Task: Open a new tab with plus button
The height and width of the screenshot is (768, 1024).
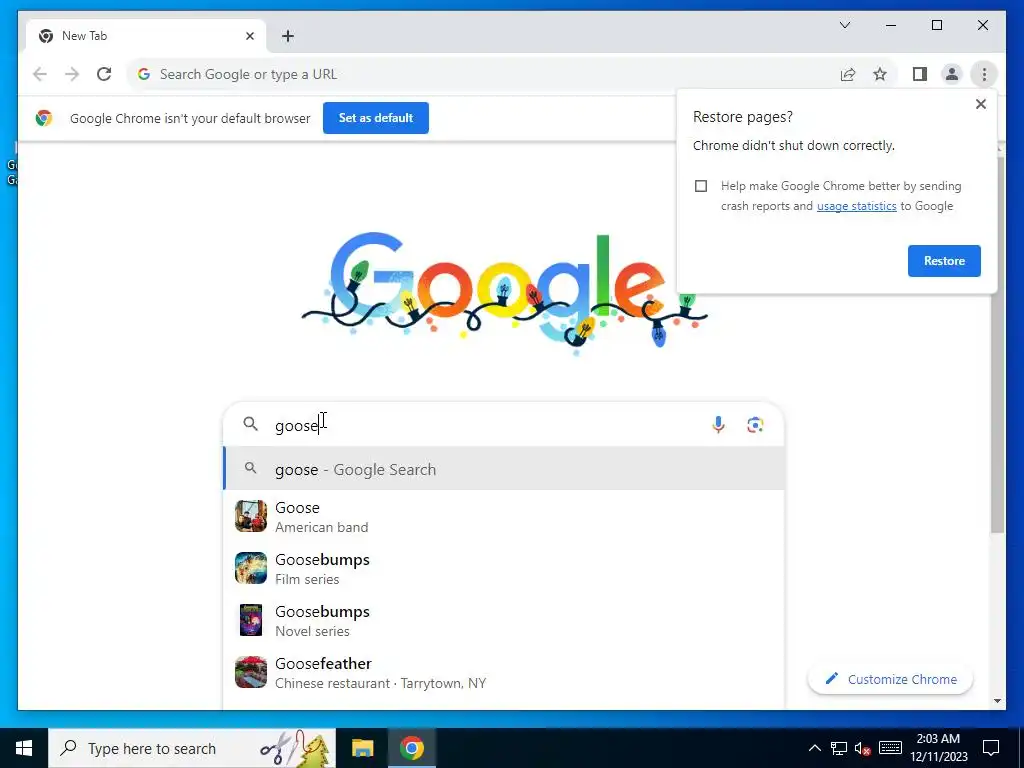Action: coord(288,36)
